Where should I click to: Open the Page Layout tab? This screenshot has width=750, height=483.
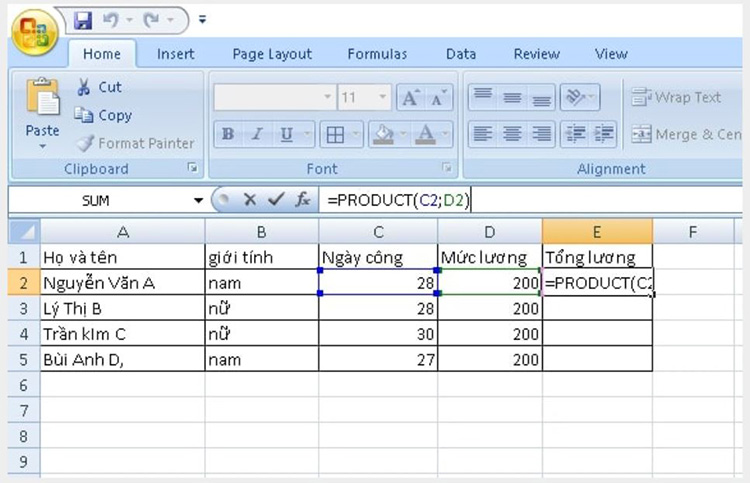click(x=272, y=54)
